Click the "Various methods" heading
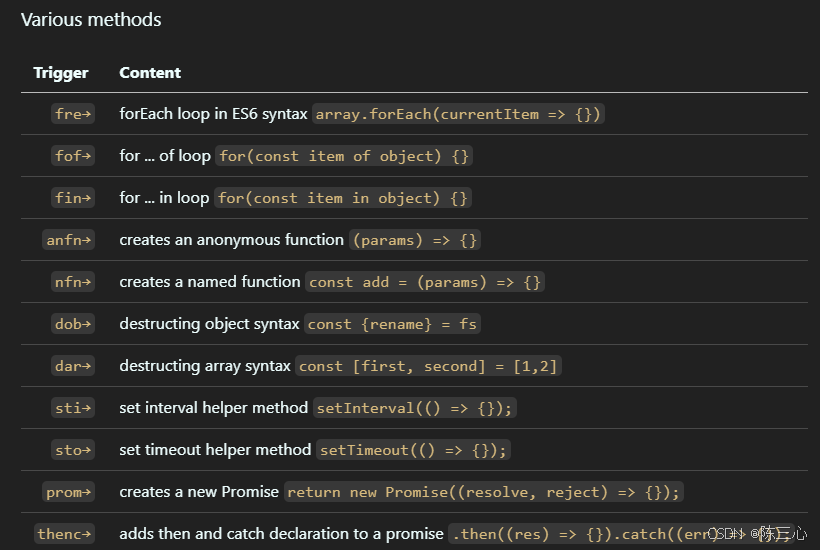Viewport: 820px width, 550px height. pos(91,20)
